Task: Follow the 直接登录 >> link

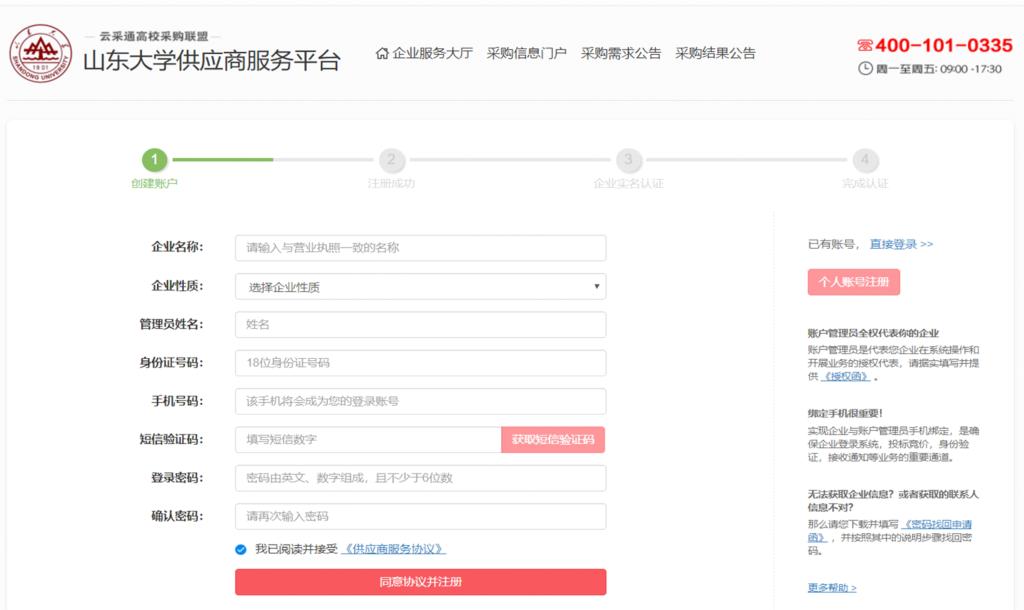Action: 901,244
